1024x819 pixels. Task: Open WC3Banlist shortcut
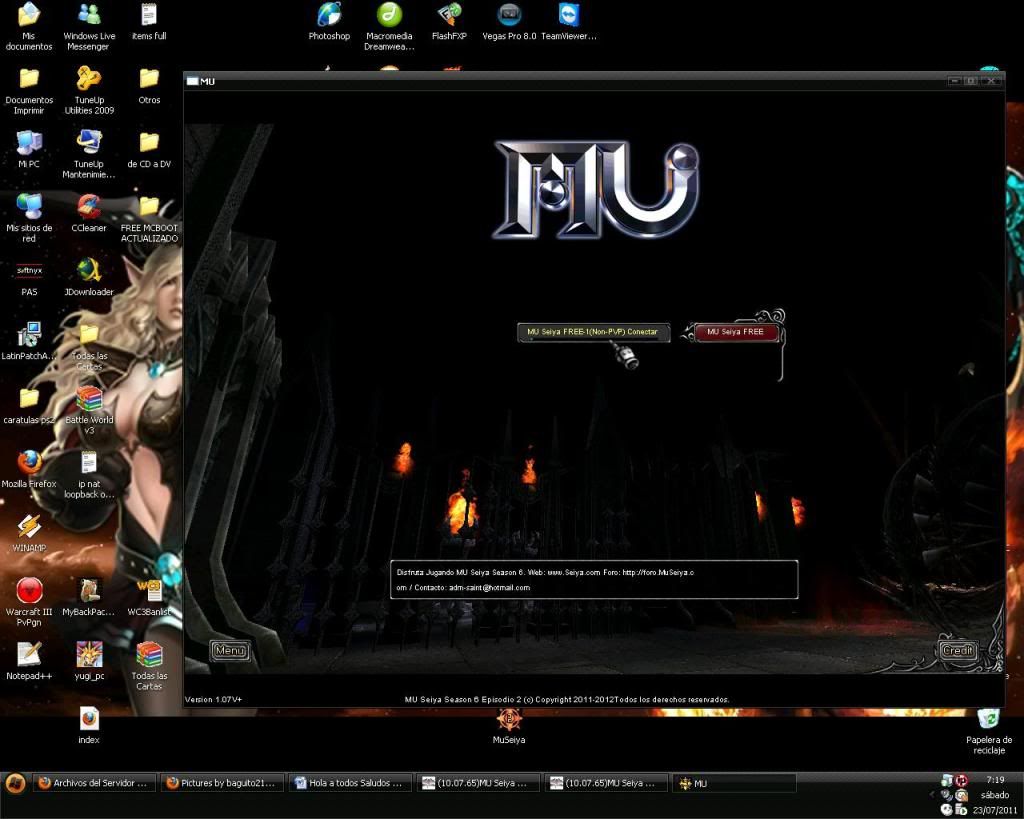149,598
